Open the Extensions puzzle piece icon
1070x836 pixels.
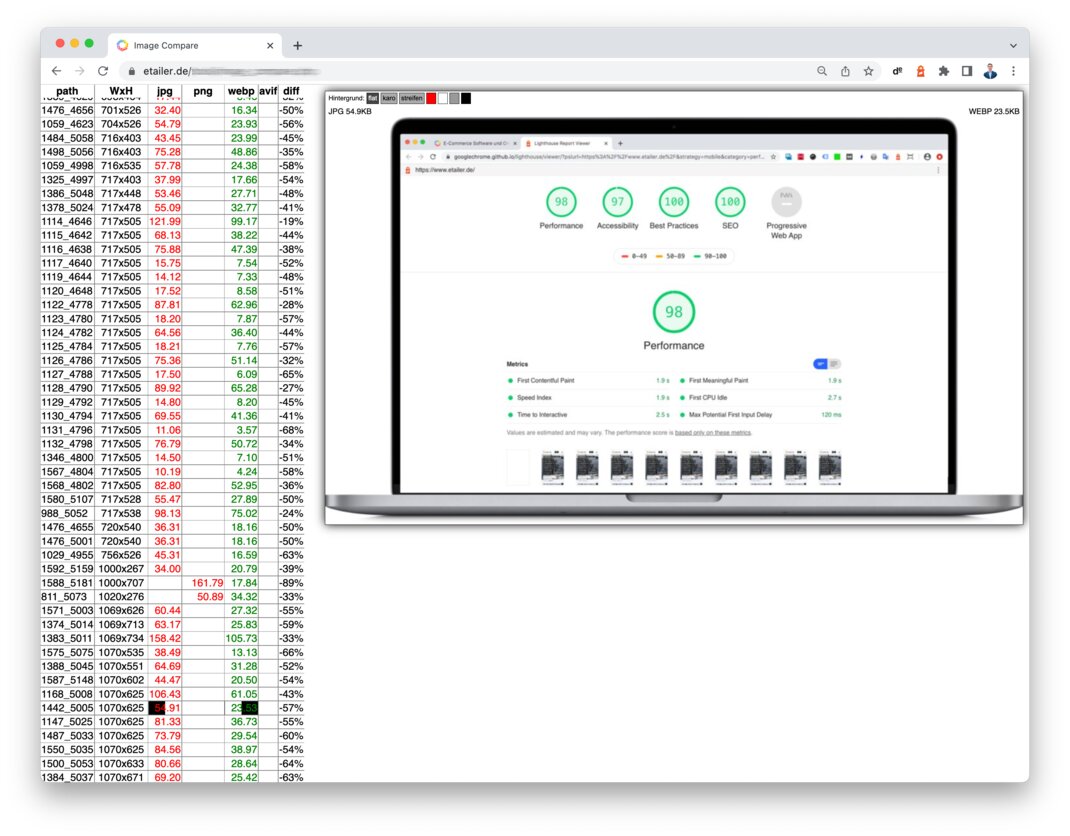coord(943,71)
